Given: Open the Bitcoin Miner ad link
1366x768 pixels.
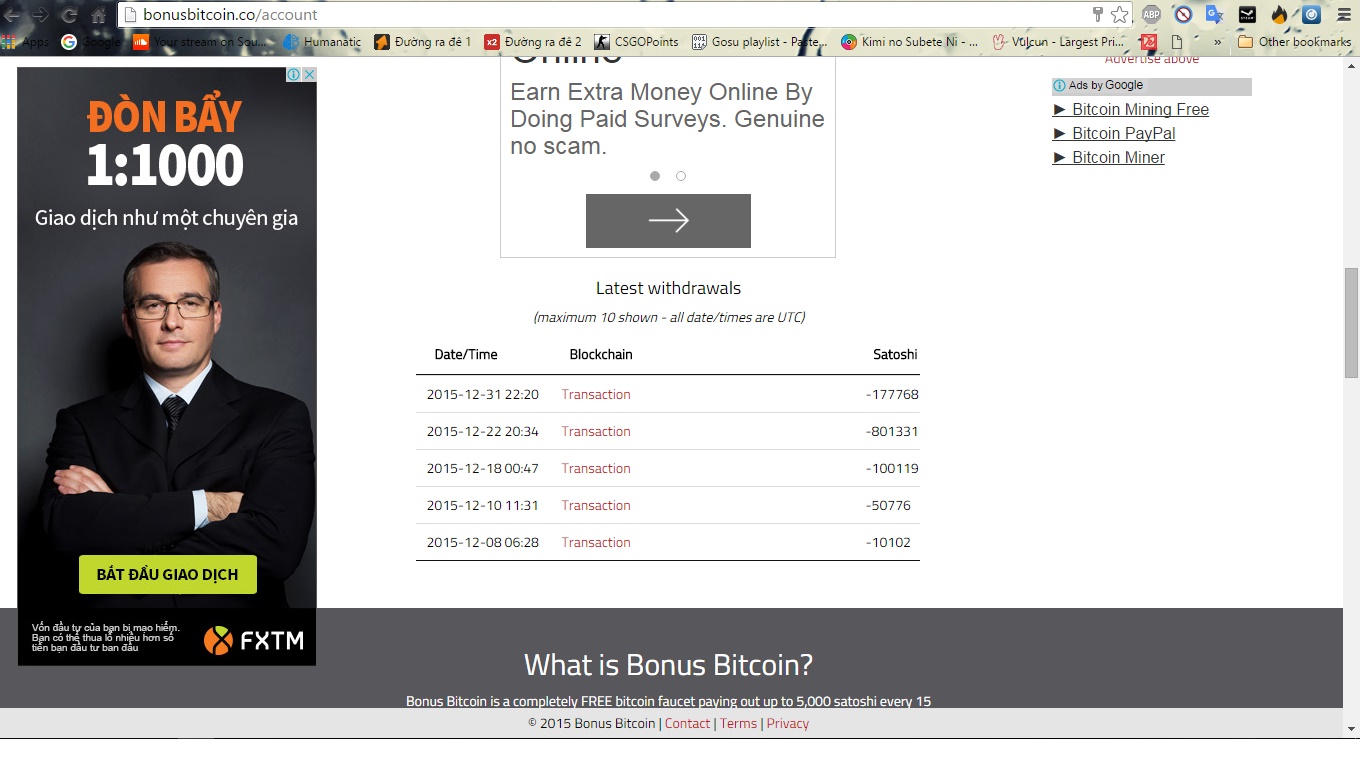Looking at the screenshot, I should tap(1109, 158).
